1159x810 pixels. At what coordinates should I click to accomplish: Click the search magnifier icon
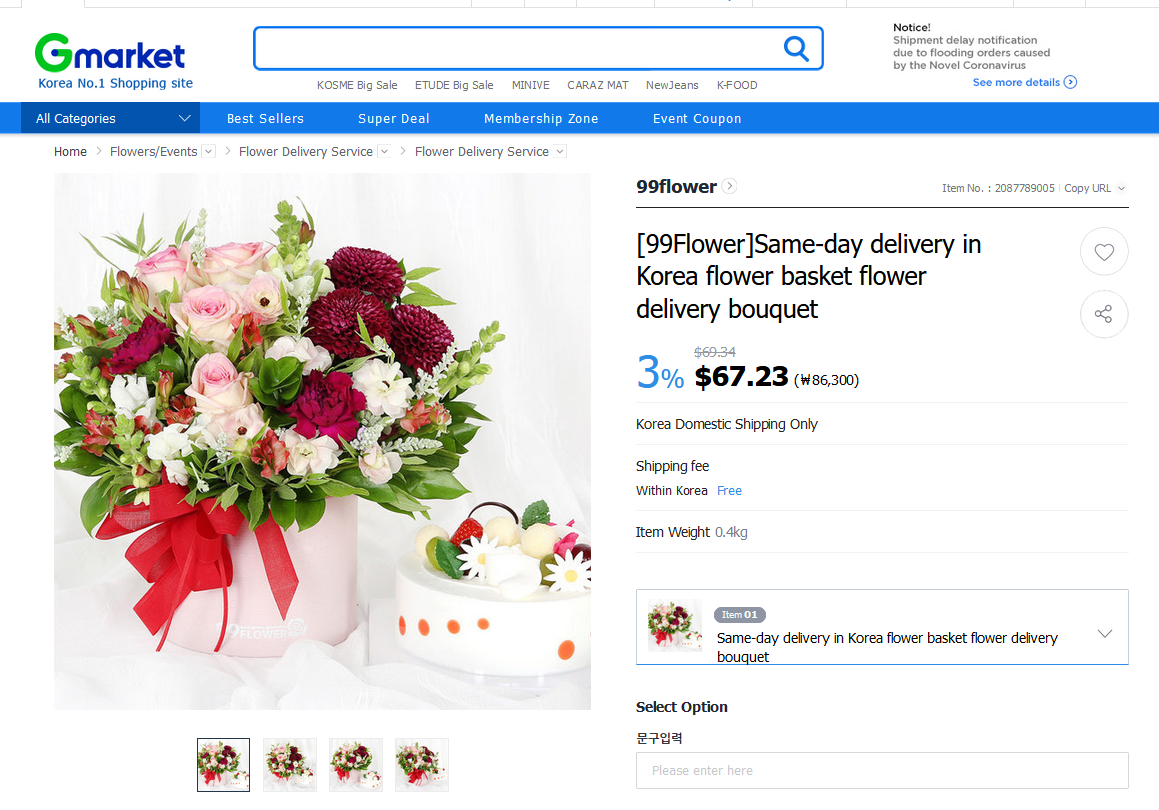pyautogui.click(x=796, y=48)
